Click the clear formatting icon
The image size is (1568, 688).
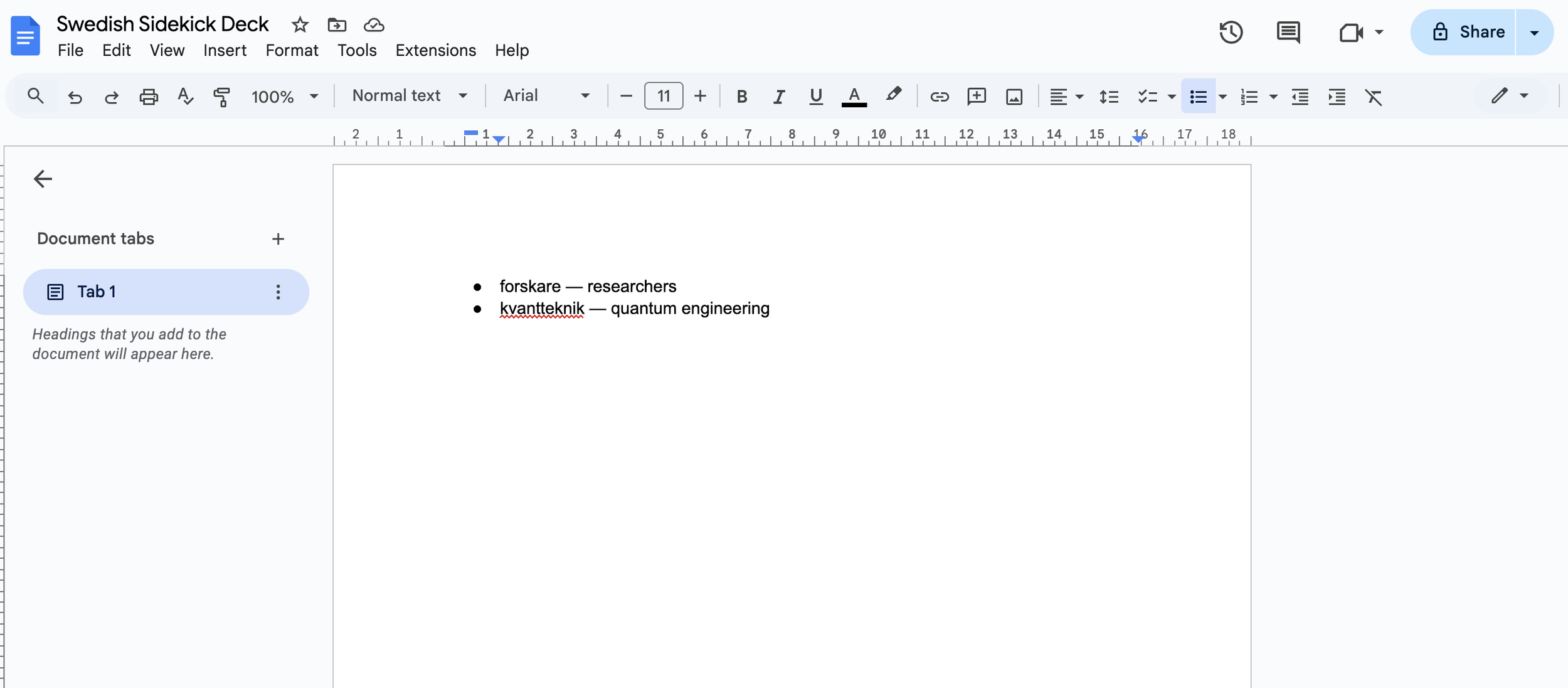click(1373, 97)
